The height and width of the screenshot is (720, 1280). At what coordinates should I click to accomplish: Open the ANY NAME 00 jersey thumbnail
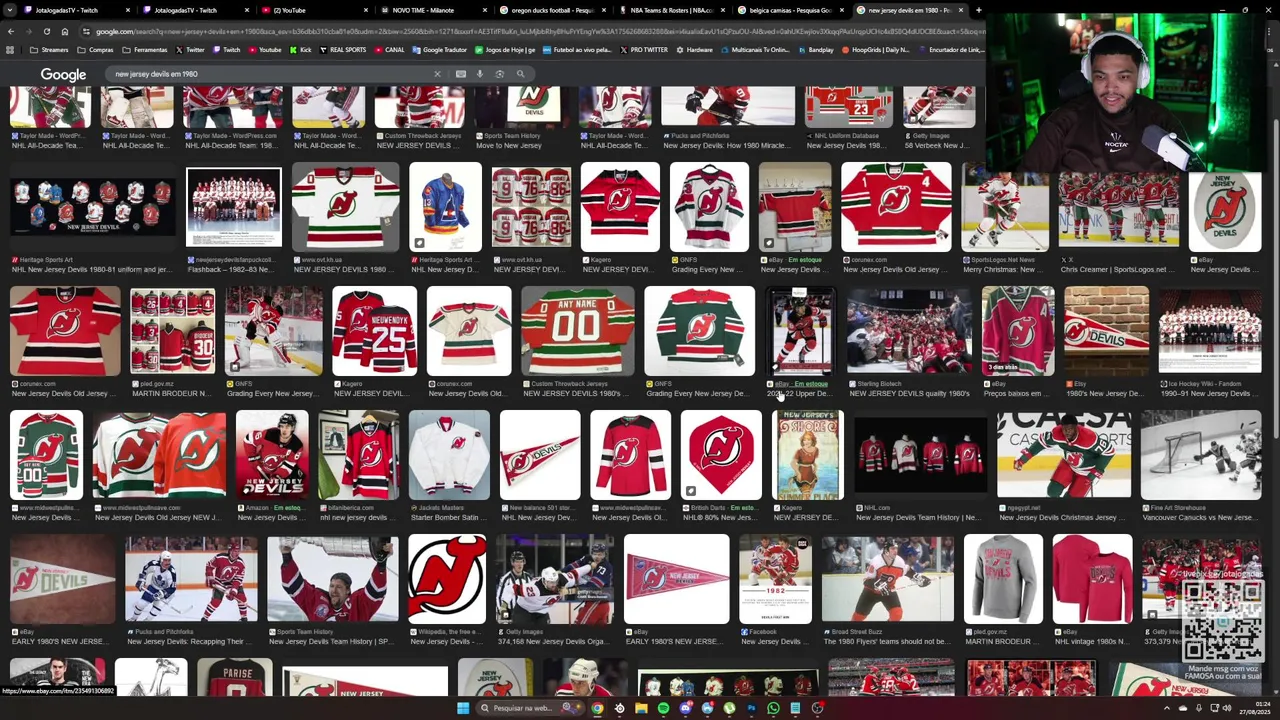(578, 331)
